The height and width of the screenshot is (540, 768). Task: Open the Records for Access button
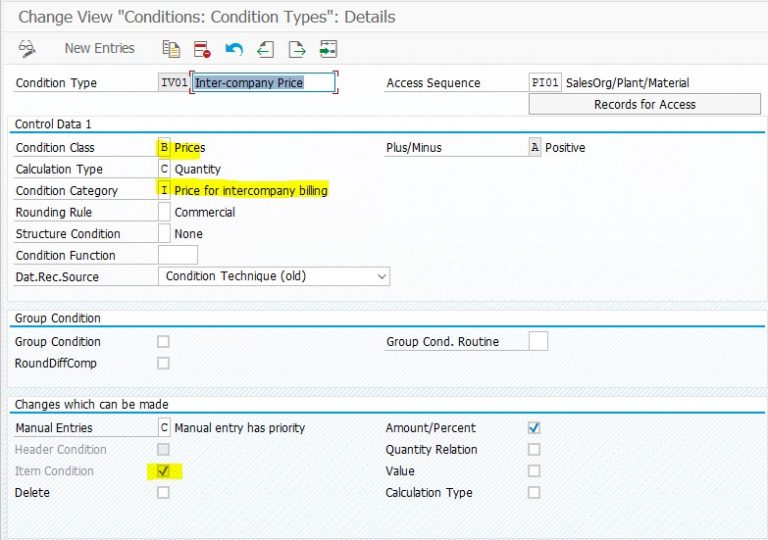pyautogui.click(x=644, y=104)
